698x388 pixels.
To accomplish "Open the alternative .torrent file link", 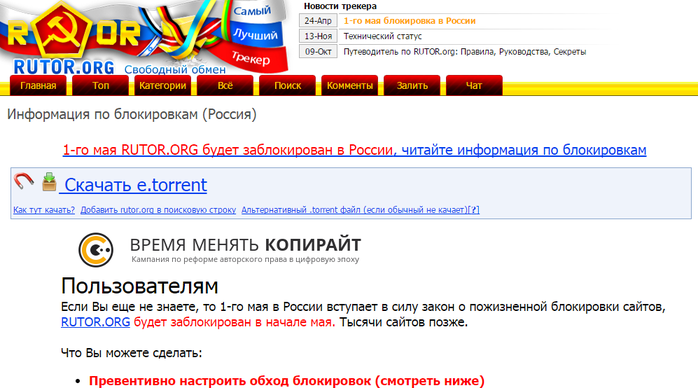I will pyautogui.click(x=360, y=210).
